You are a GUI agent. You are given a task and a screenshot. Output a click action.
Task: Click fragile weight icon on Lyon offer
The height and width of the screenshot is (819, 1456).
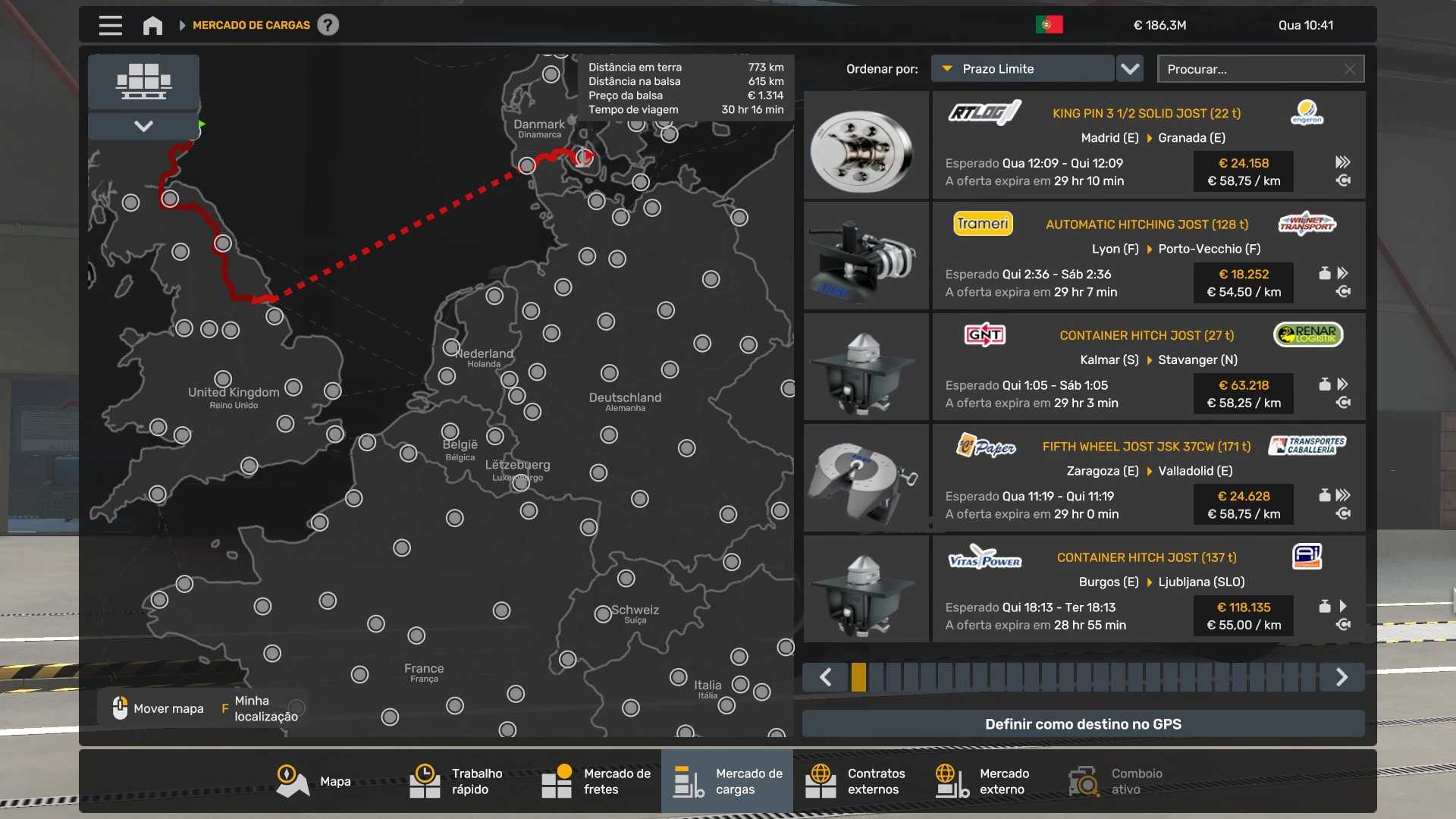coord(1324,273)
